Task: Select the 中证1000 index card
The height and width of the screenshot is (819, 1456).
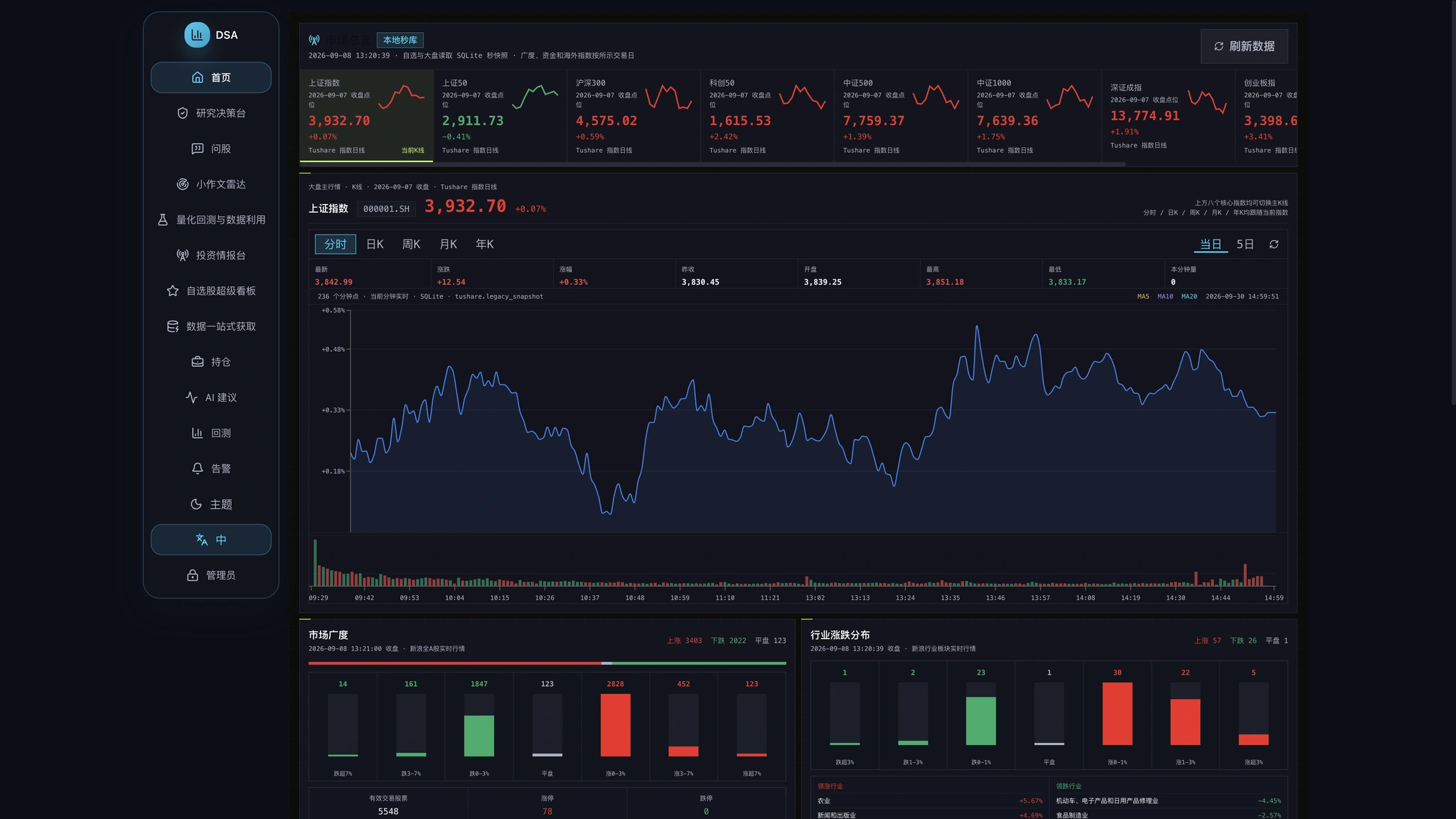Action: (x=1034, y=116)
